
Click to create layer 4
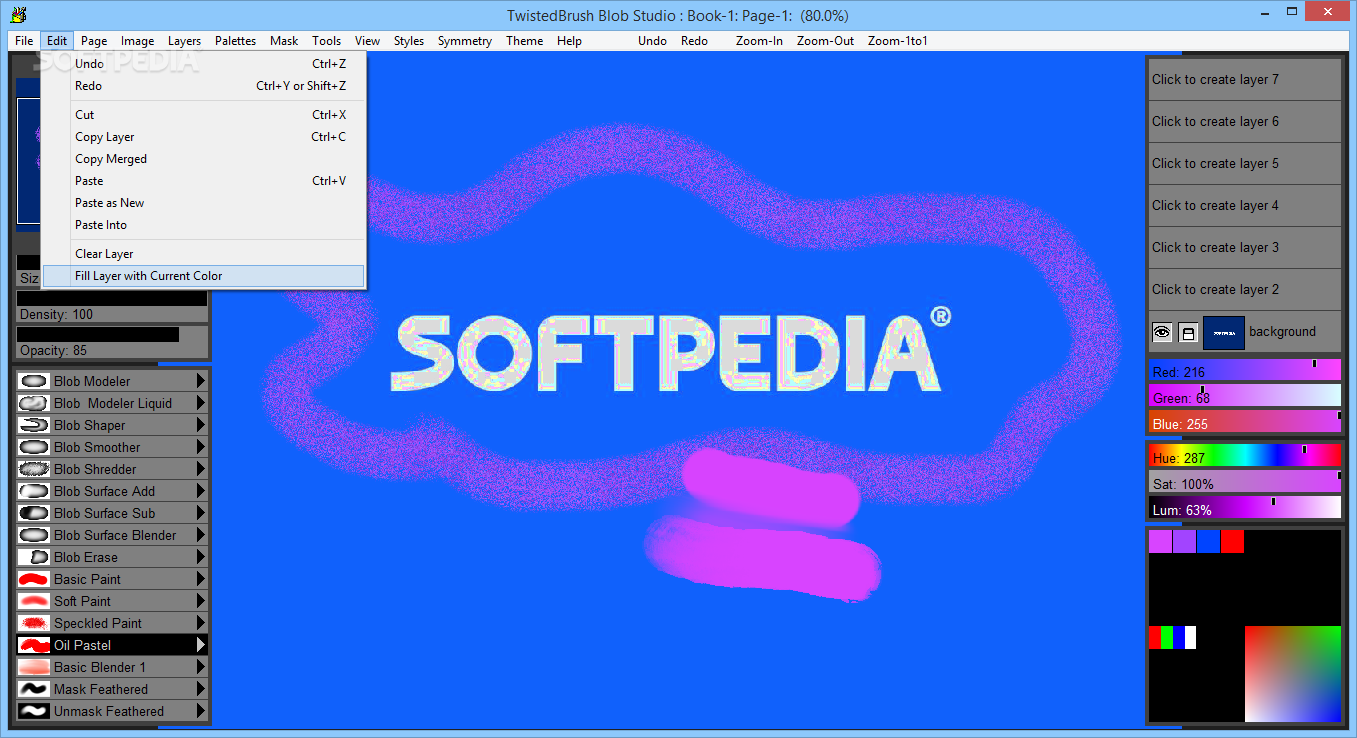point(1244,205)
